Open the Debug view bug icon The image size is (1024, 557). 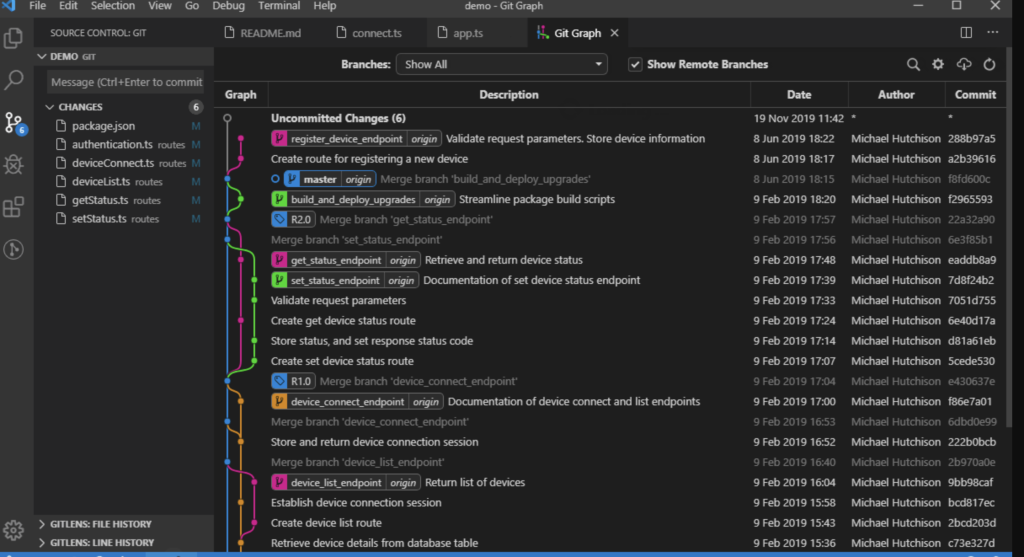14,165
